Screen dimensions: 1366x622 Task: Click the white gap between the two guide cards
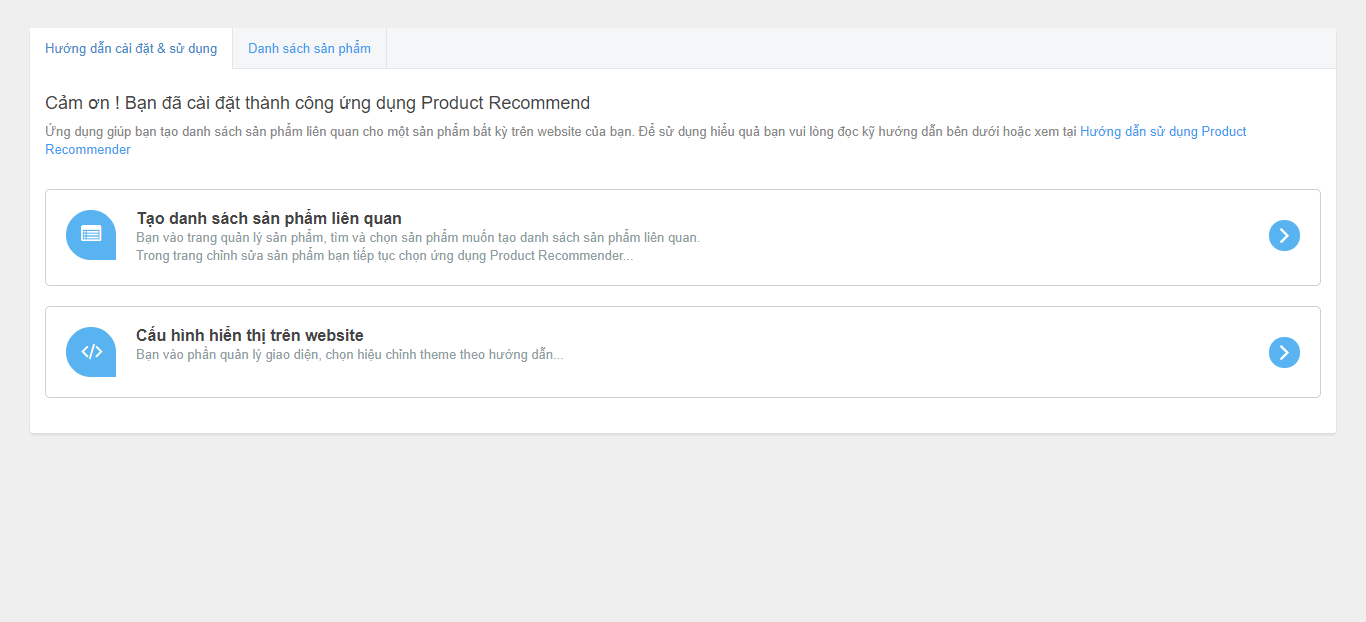tap(683, 296)
